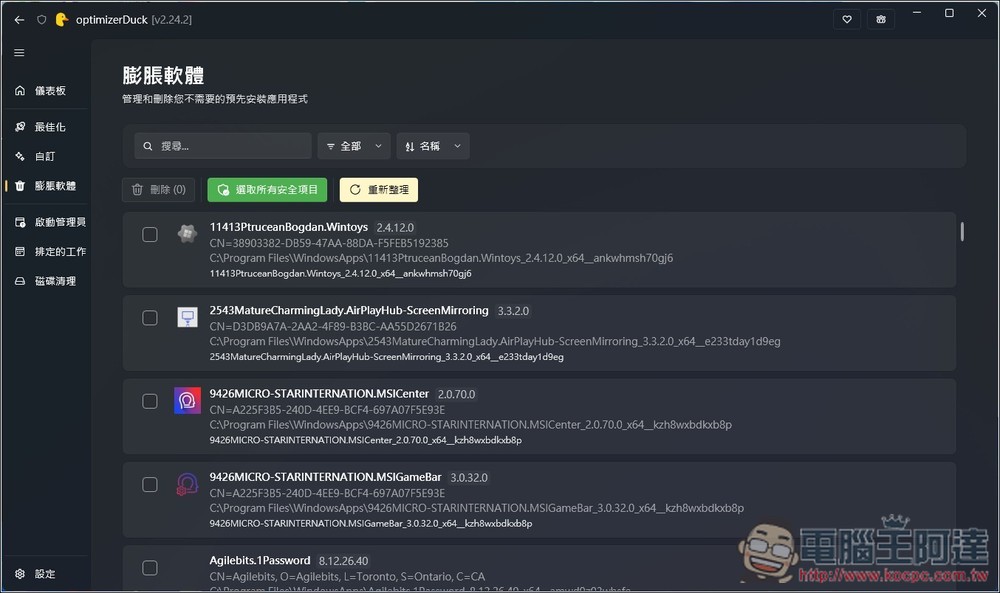The width and height of the screenshot is (1000, 593).
Task: Click 選取所有安全項目 green button
Action: click(x=267, y=189)
